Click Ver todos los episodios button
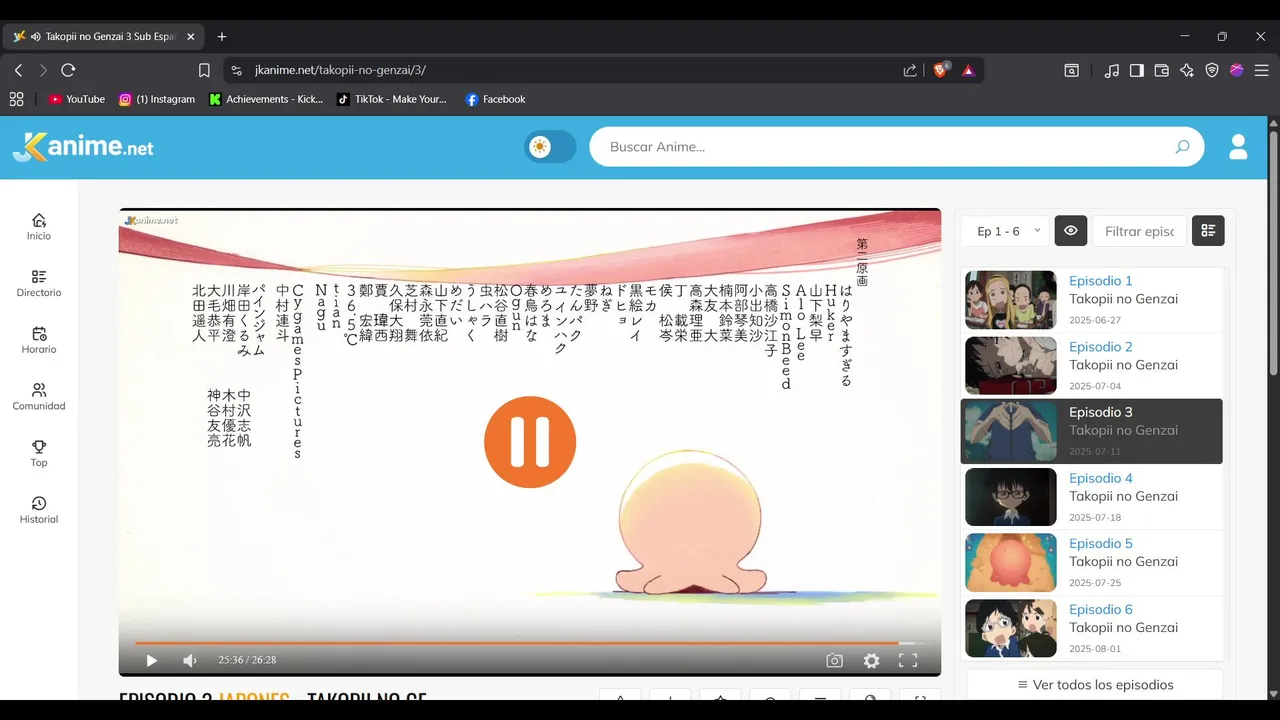The height and width of the screenshot is (720, 1280). [1095, 685]
